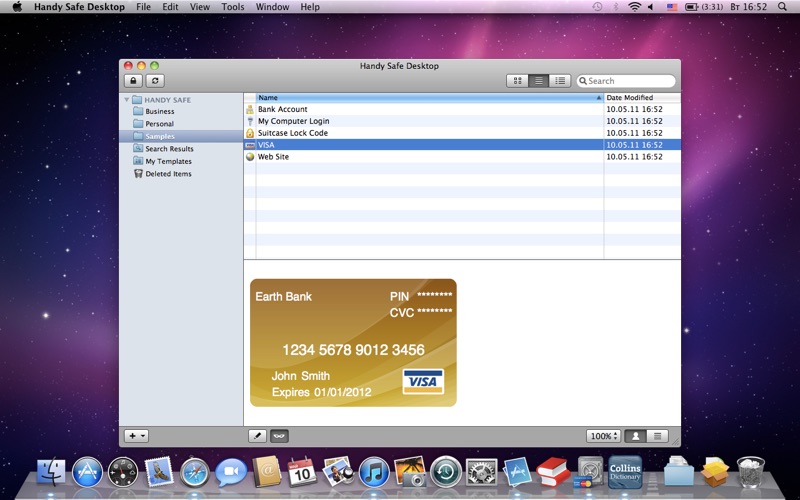Open the Handy Safe Desktop application menu
This screenshot has width=800, height=500.
80,7
